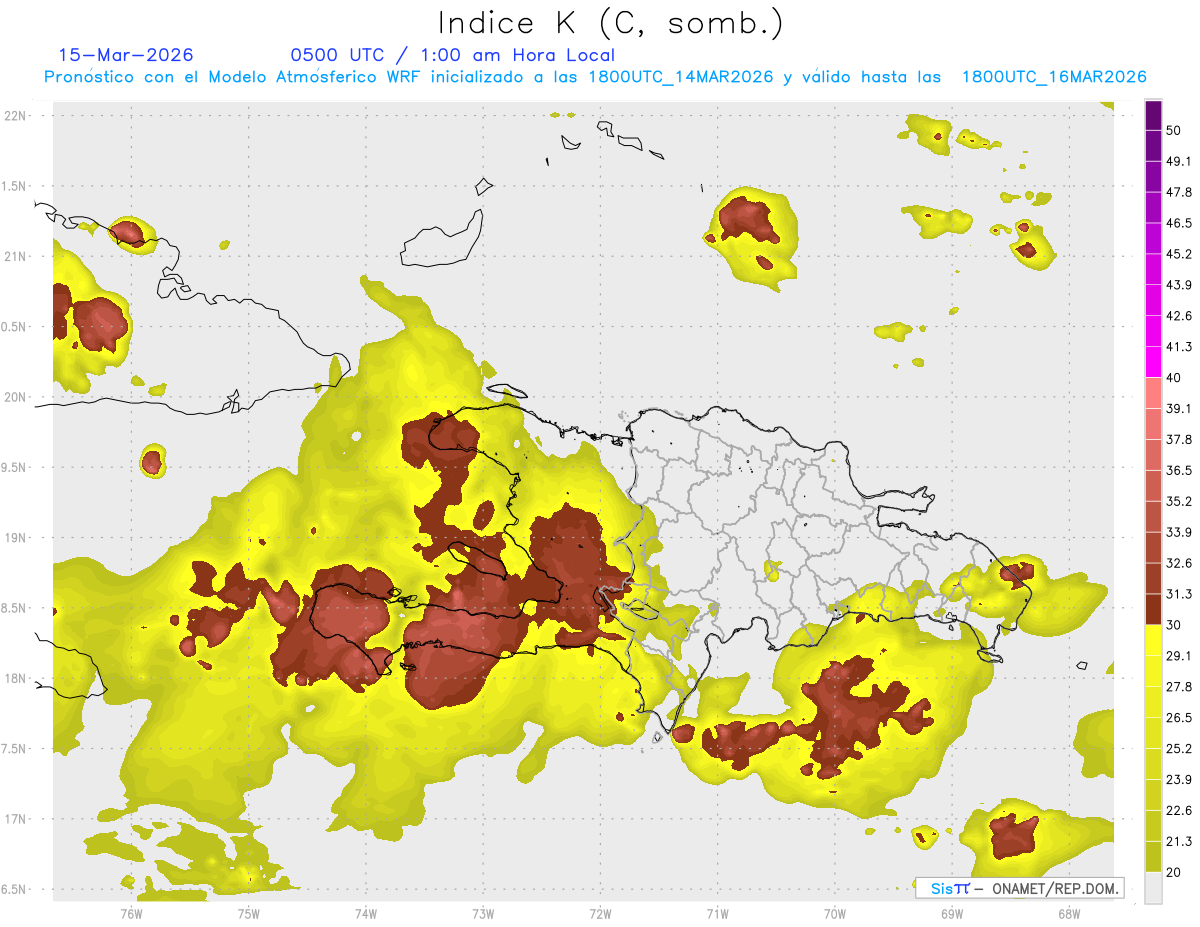Image resolution: width=1200 pixels, height=927 pixels.
Task: Click the 72W longitude axis label
Action: pyautogui.click(x=600, y=913)
